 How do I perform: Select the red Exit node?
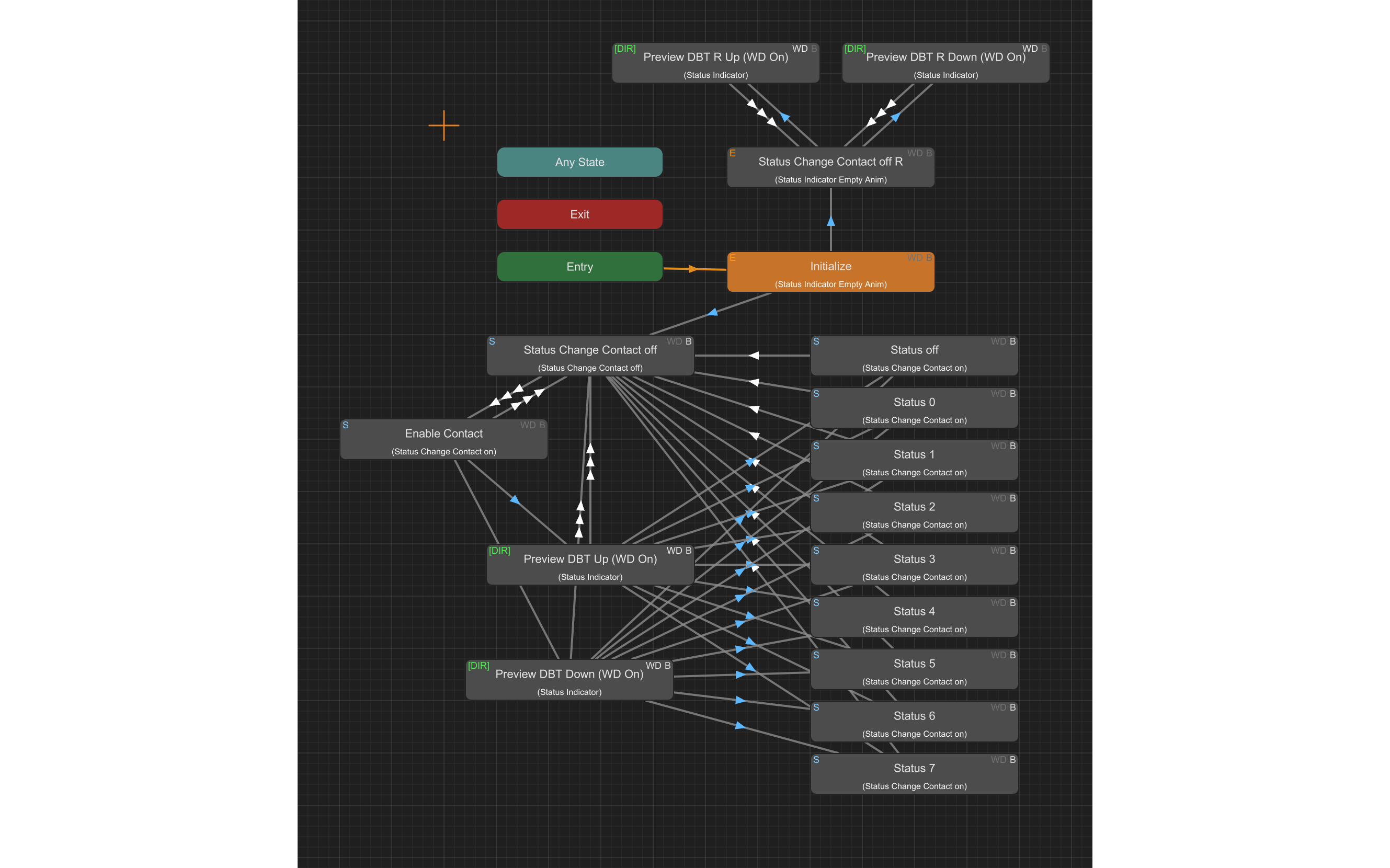point(579,214)
